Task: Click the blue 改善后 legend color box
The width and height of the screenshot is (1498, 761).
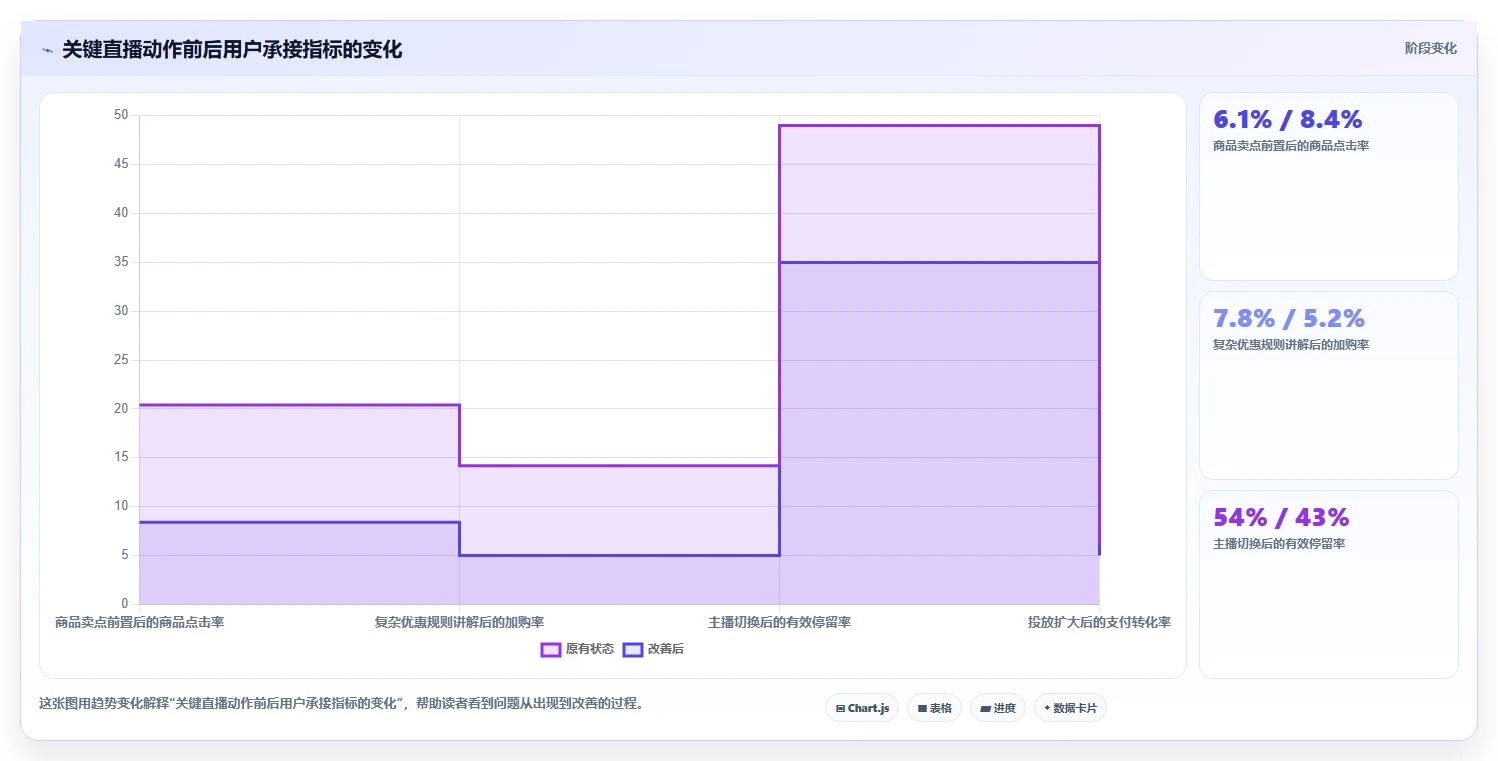Action: pos(632,649)
